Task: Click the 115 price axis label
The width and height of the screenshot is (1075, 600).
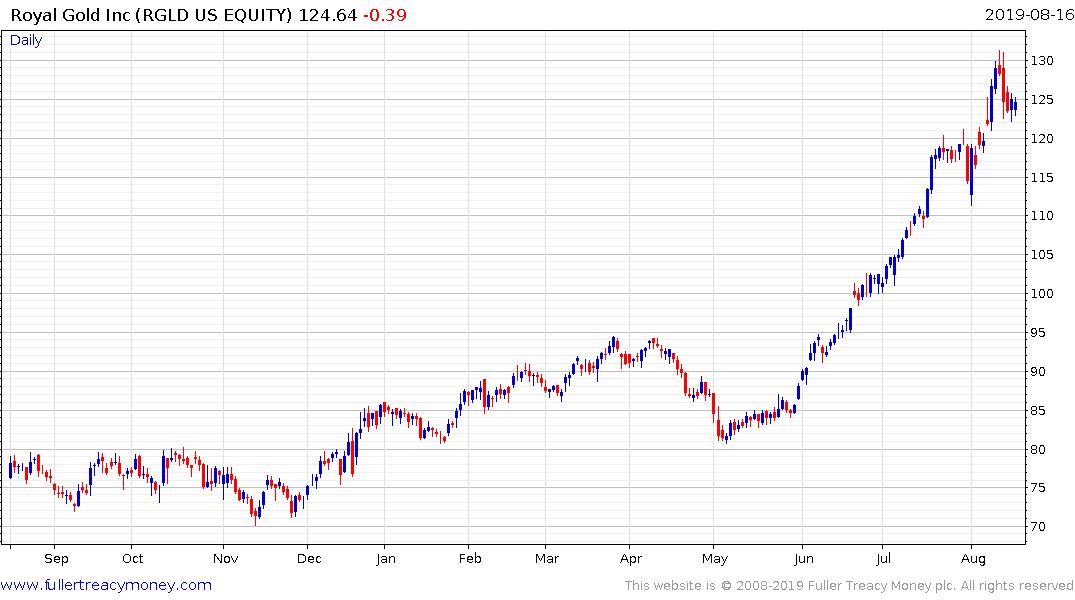Action: coord(1042,178)
